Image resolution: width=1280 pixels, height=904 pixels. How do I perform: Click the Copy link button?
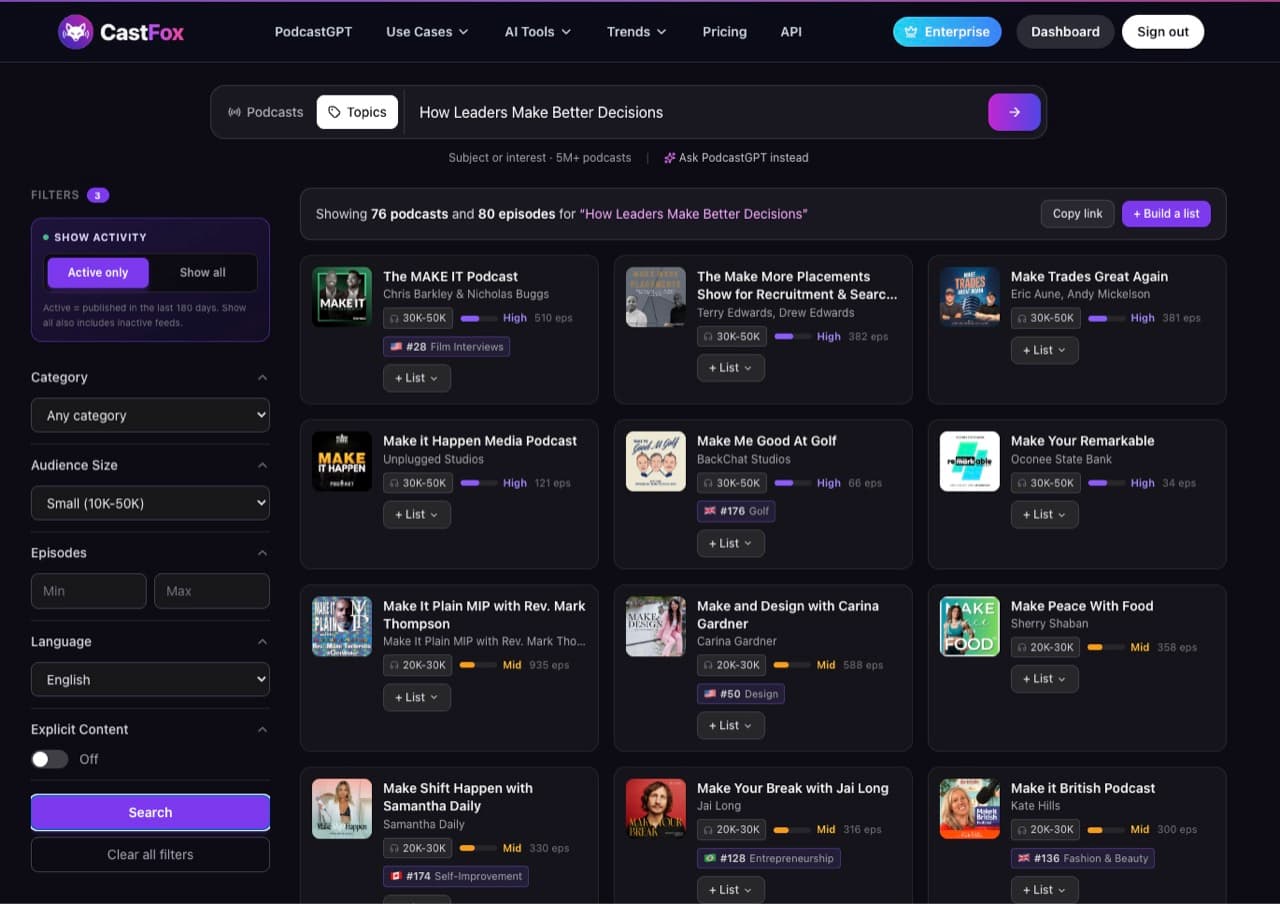(x=1077, y=213)
